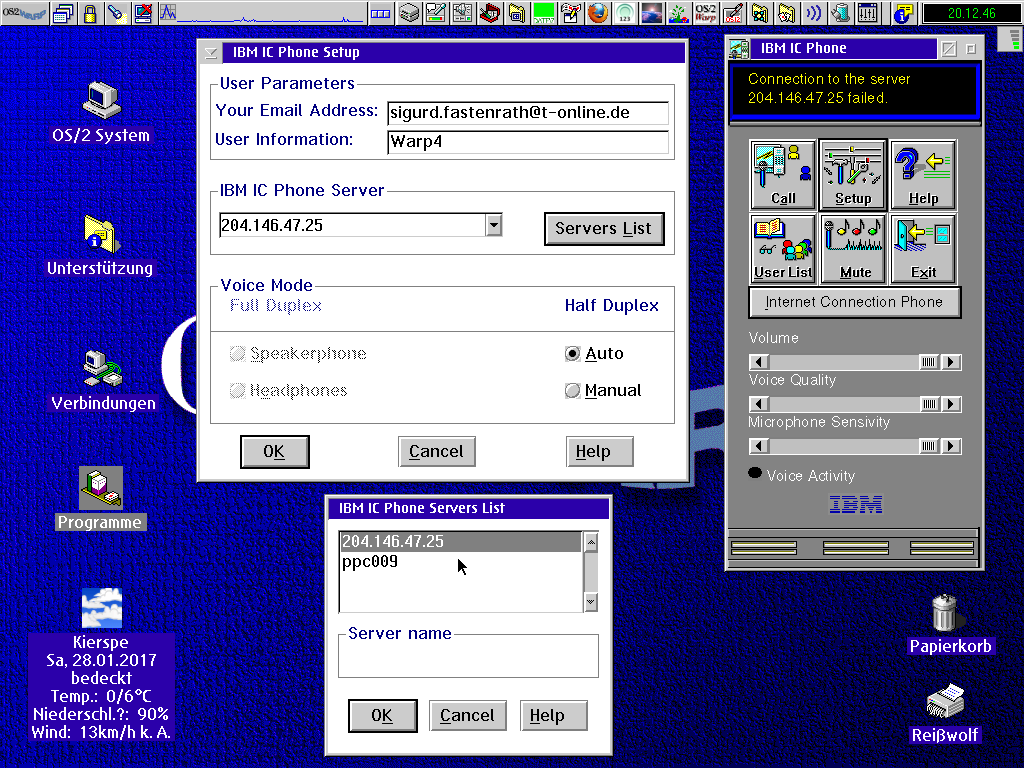
Task: Open the Kierspe weather widget icon
Action: (x=101, y=607)
